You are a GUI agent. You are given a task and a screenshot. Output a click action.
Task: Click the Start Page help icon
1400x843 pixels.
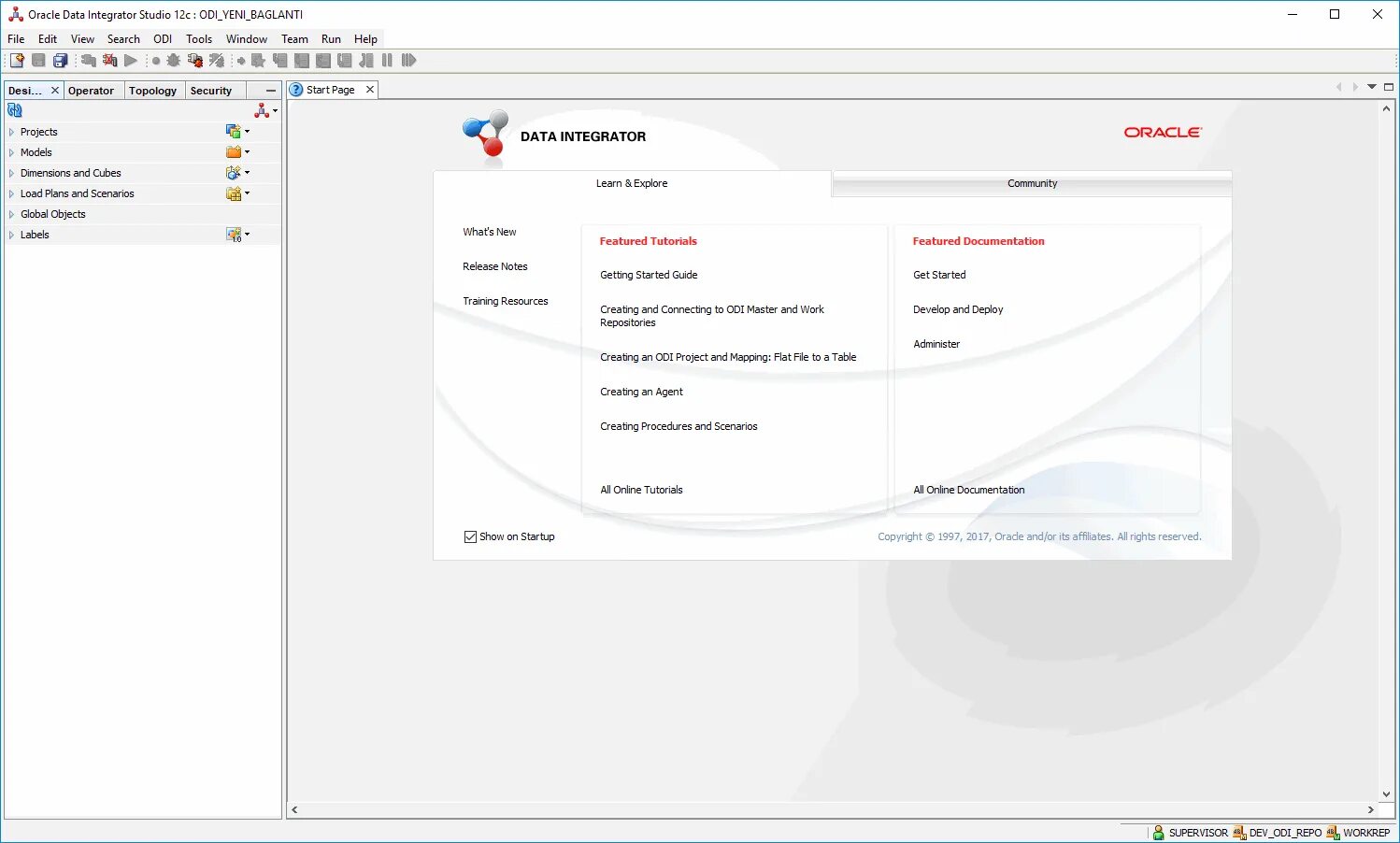(x=296, y=90)
